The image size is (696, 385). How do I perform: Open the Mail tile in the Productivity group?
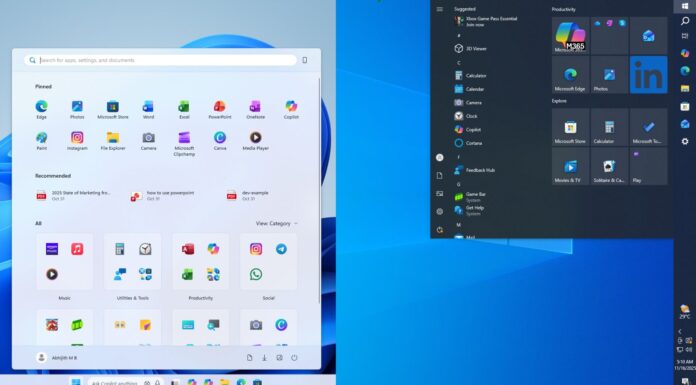[x=649, y=36]
